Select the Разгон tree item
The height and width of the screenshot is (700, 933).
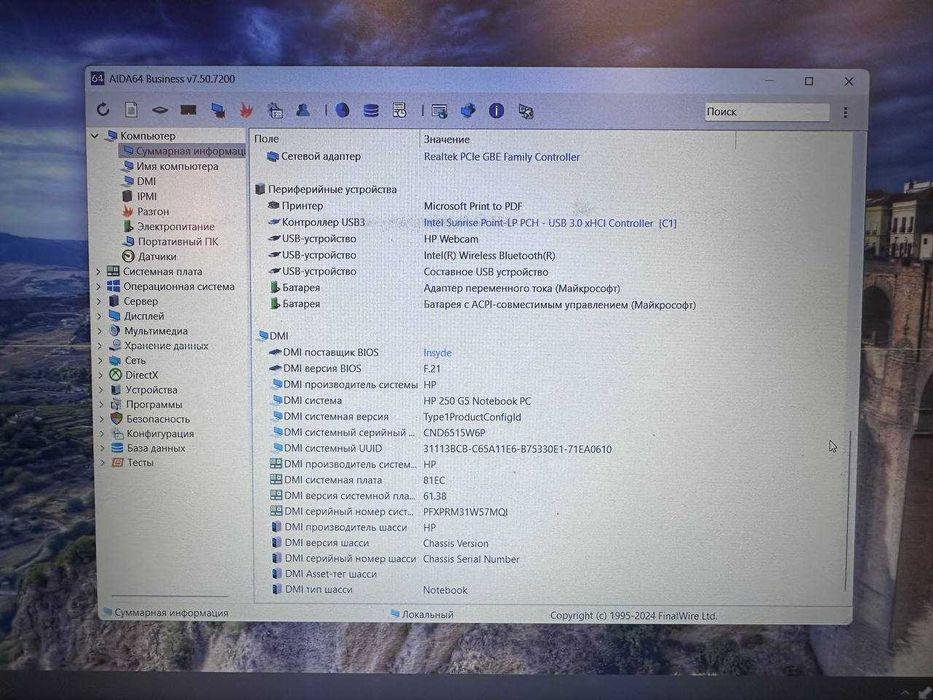pos(146,211)
